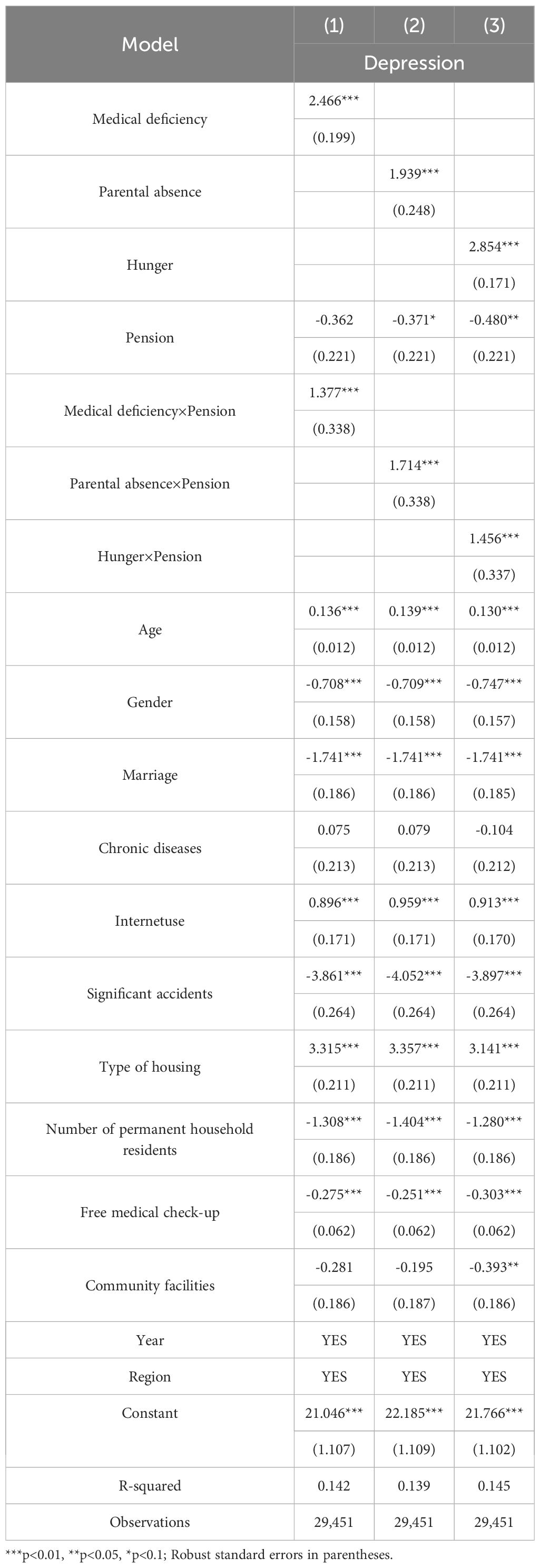
Task: Select the Chronic diseases row label
Action: click(x=150, y=848)
